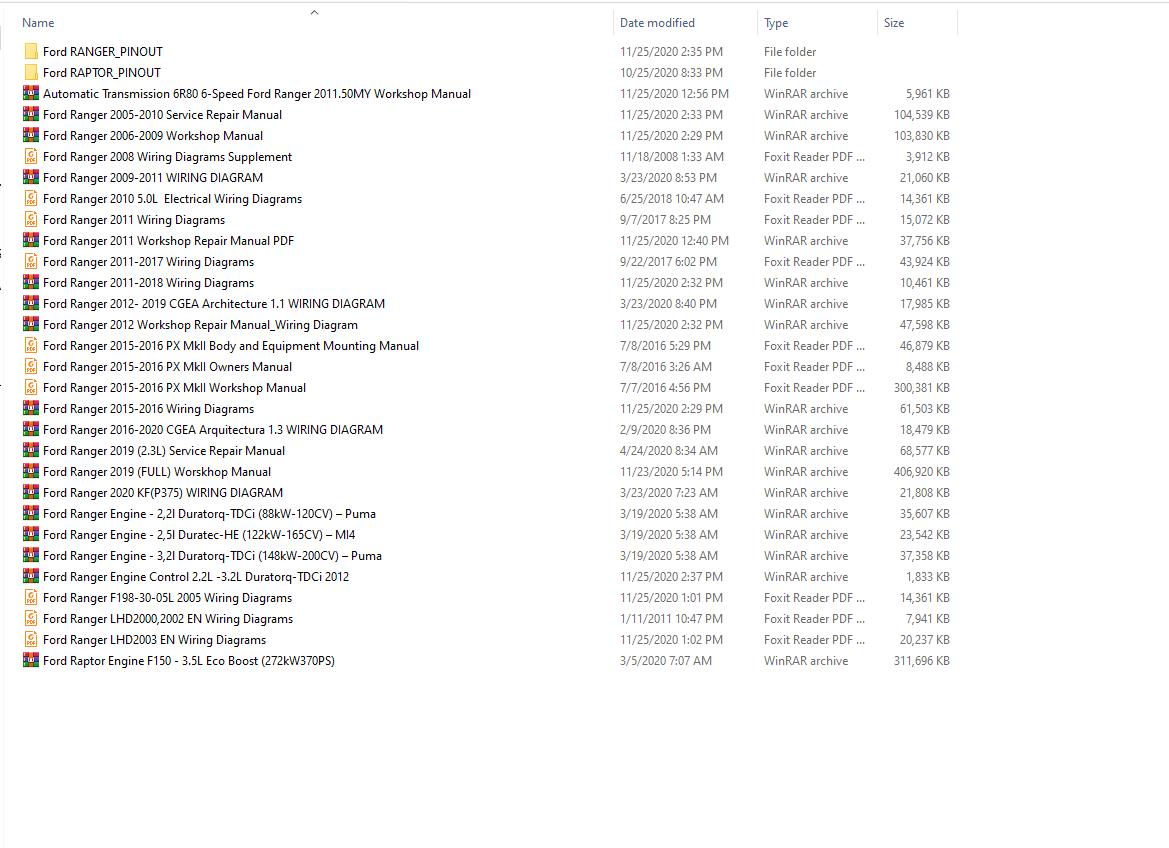Click PDF icon of Ford Ranger 2011-2017 Wiring Diagrams
Viewport: 1169px width, 848px height.
pos(31,261)
